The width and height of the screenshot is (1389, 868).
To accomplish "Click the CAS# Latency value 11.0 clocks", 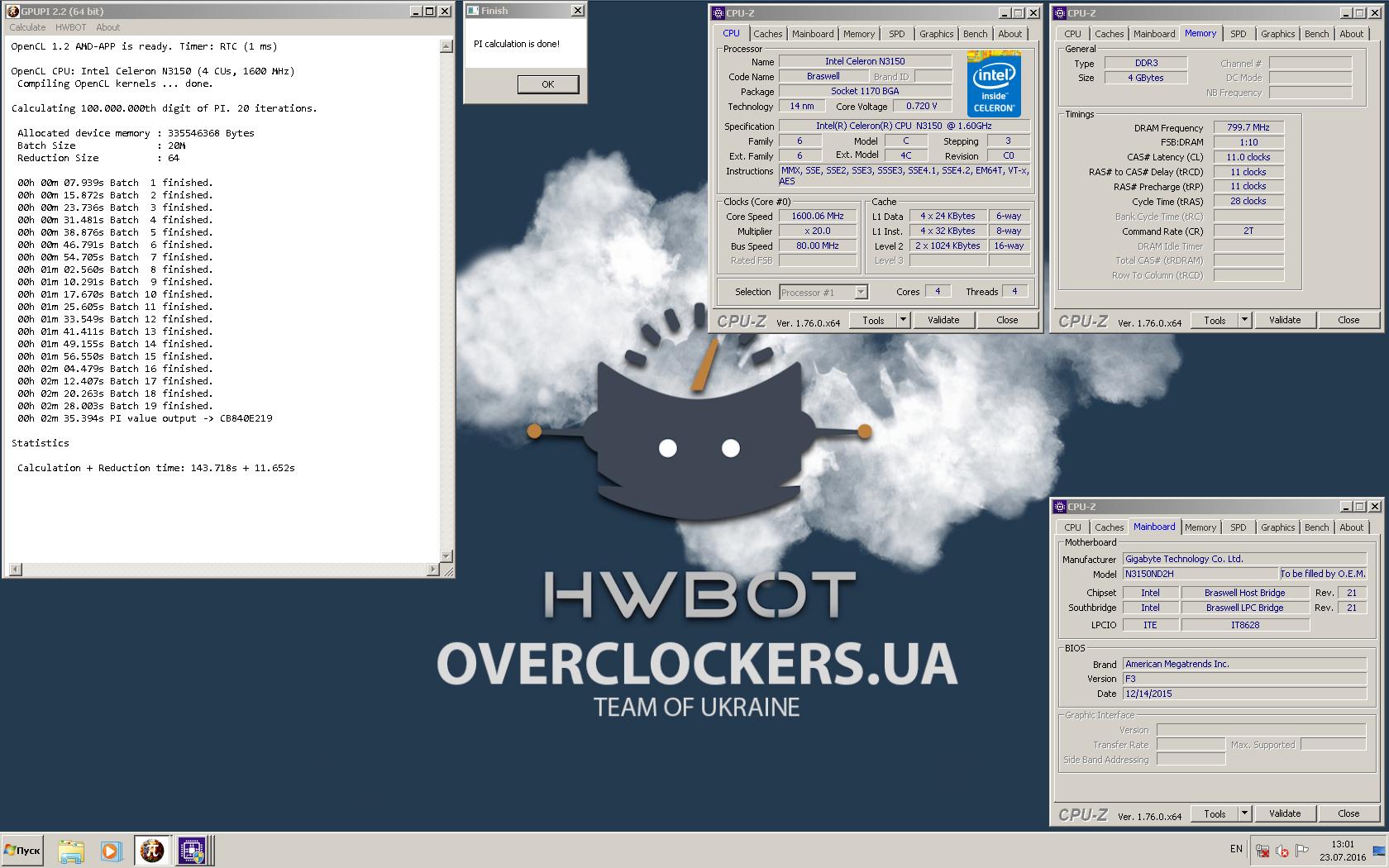I will click(1248, 157).
